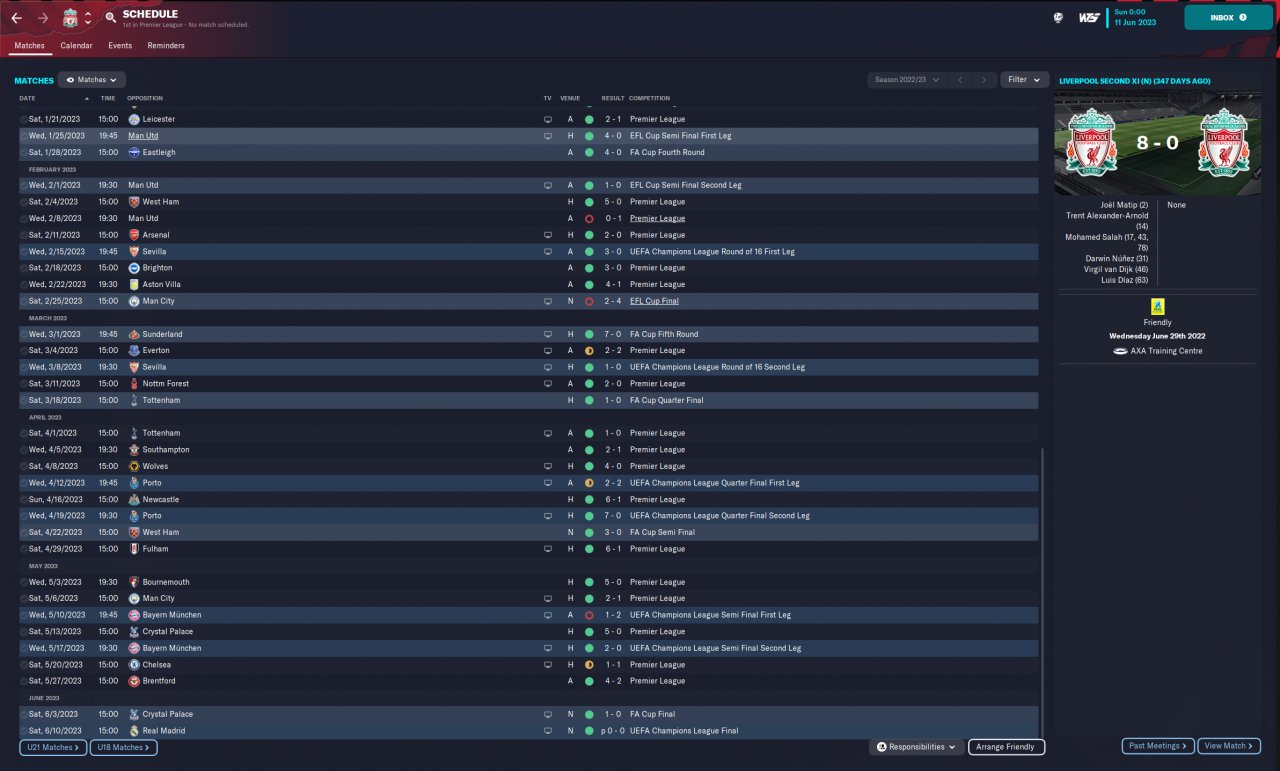This screenshot has height=771, width=1280.
Task: Click the yellow draw indicator on the Everton row
Action: point(589,351)
